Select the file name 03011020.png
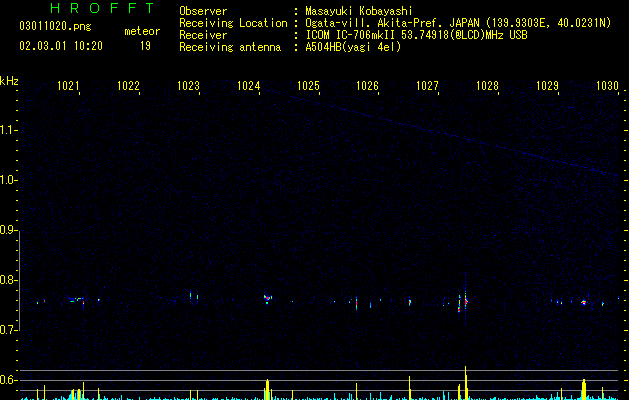Viewport: 629px width, 400px height. tap(55, 26)
